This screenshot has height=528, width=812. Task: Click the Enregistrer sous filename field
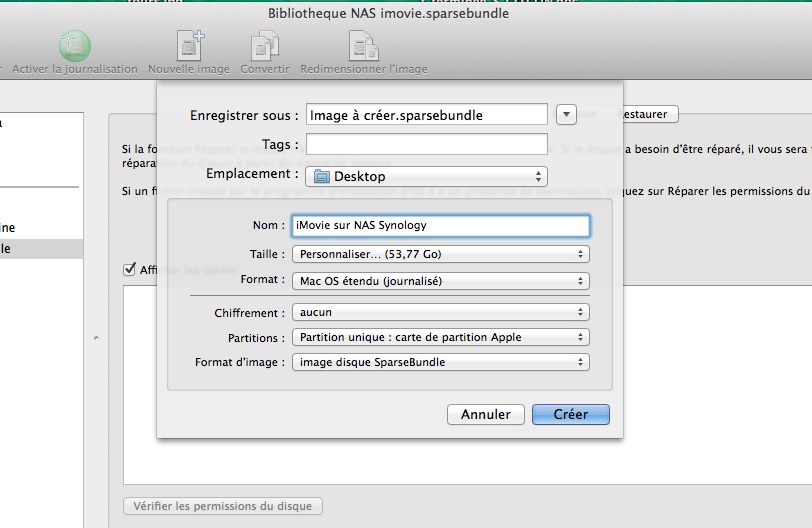(427, 115)
